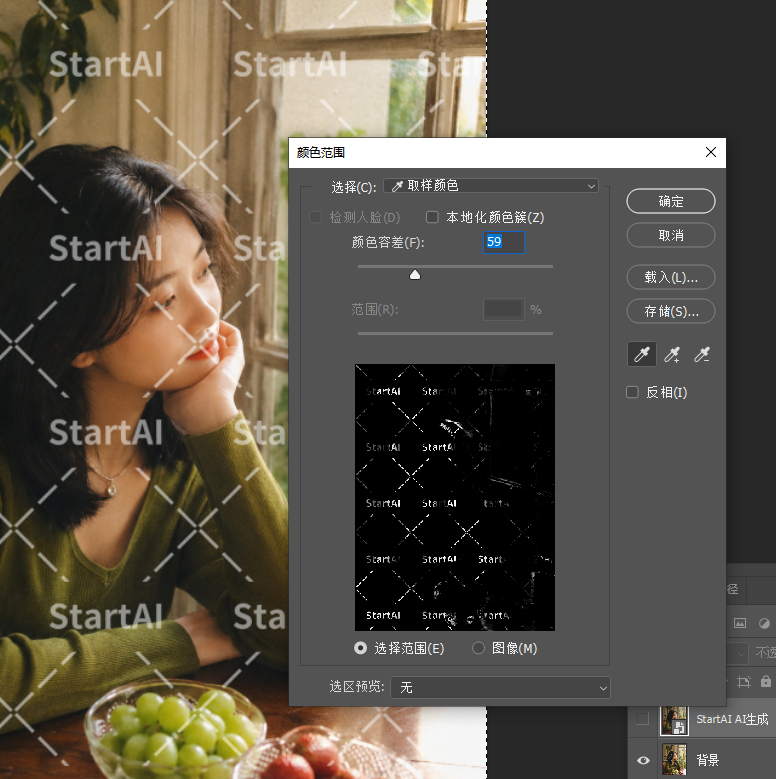The image size is (776, 779).
Task: Show the StartAI AI生成 layer visibility box
Action: coord(642,718)
